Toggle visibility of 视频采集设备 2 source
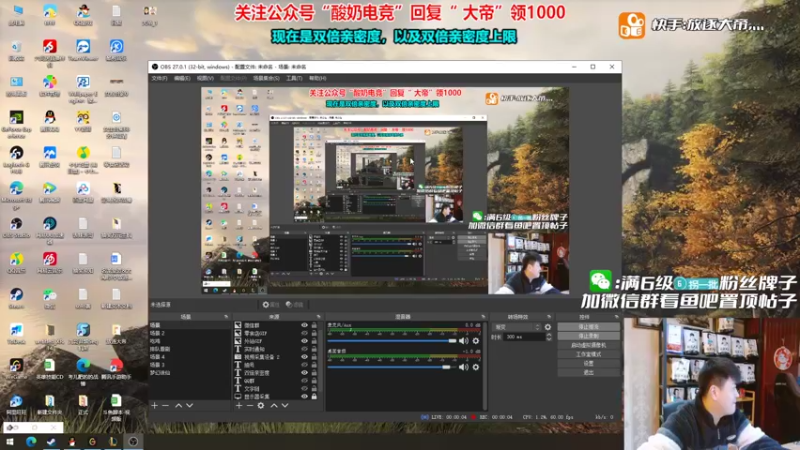Screen dimensions: 800x450 (x=305, y=357)
